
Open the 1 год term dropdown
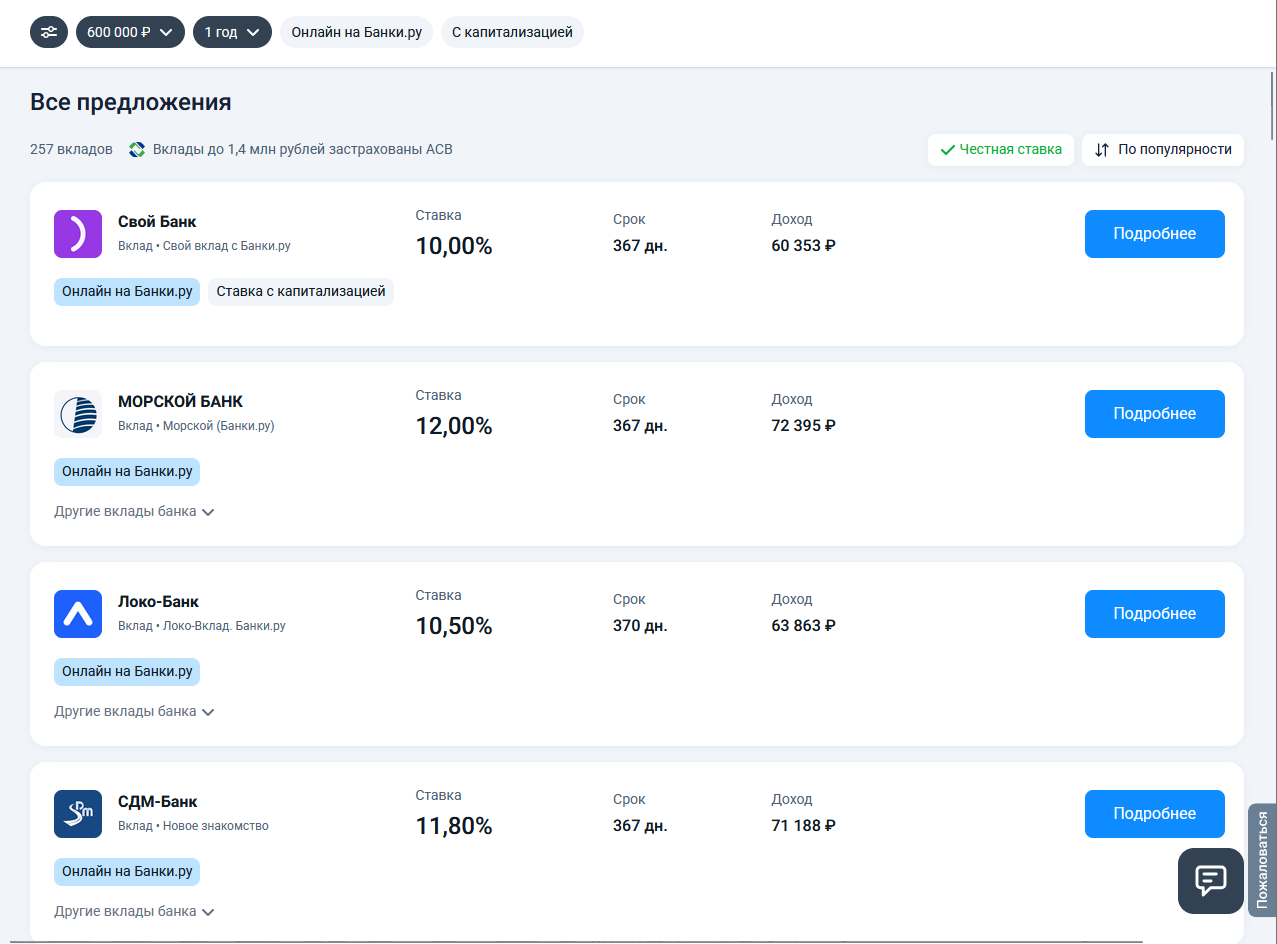pyautogui.click(x=232, y=32)
